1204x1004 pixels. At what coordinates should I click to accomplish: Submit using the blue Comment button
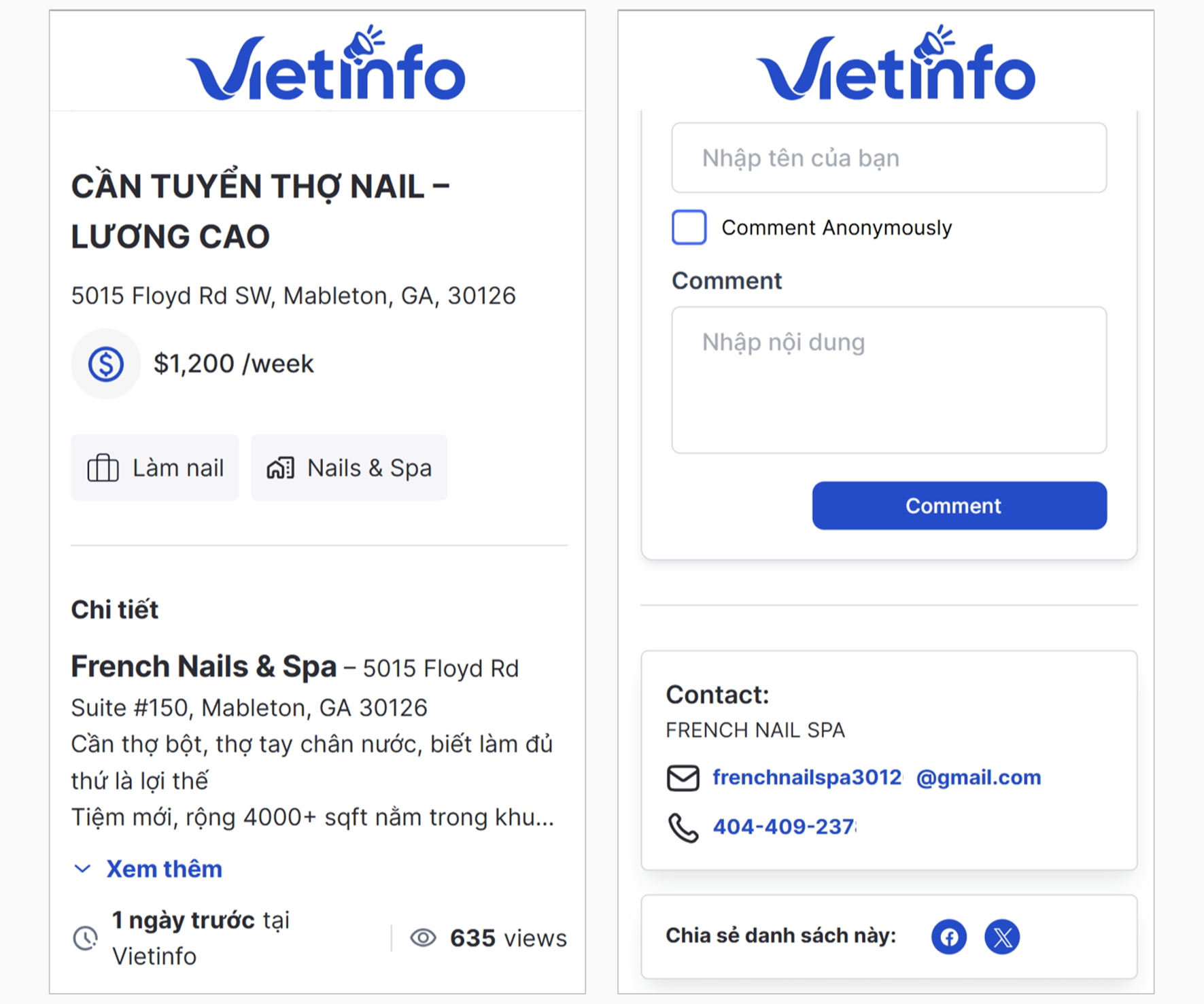[959, 506]
